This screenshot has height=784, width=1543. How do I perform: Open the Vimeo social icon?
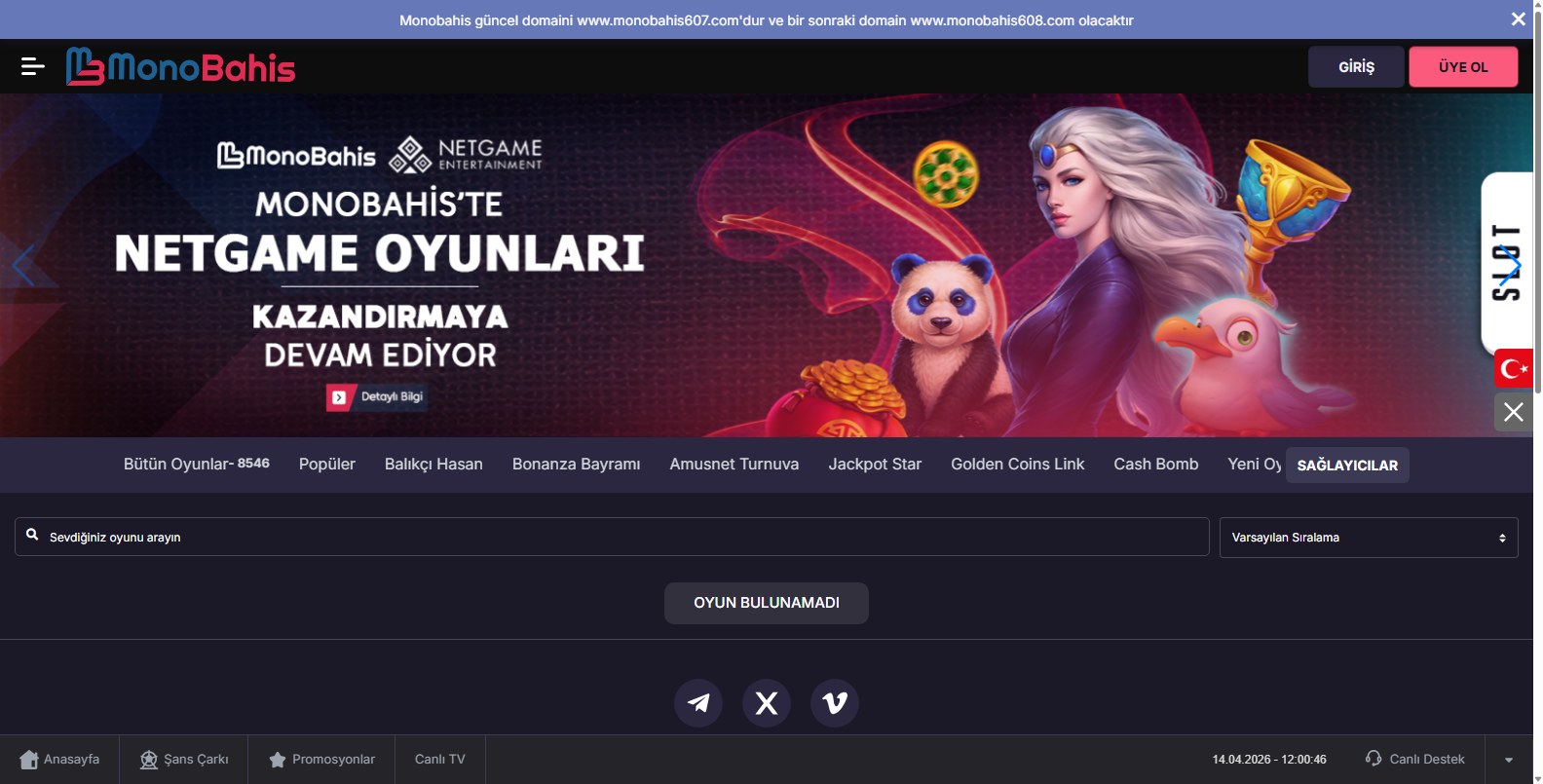(835, 703)
